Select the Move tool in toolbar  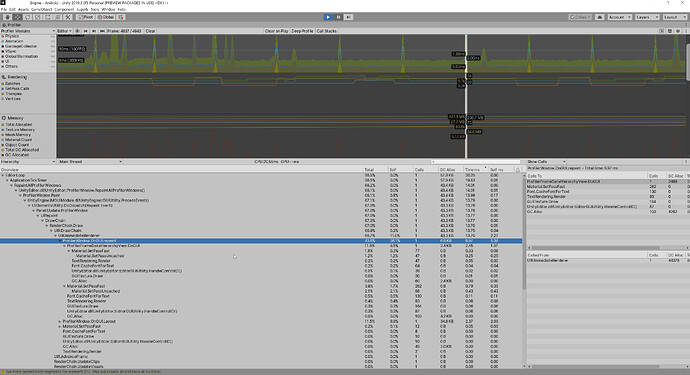(18, 17)
